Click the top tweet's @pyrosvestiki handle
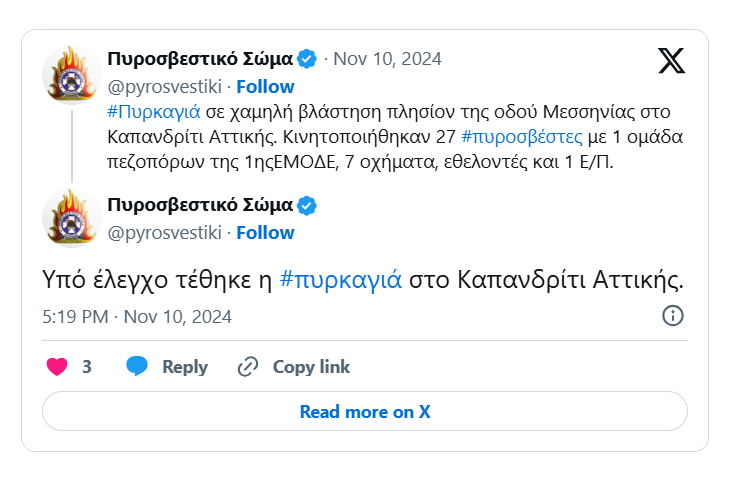This screenshot has height=480, width=733. [165, 85]
